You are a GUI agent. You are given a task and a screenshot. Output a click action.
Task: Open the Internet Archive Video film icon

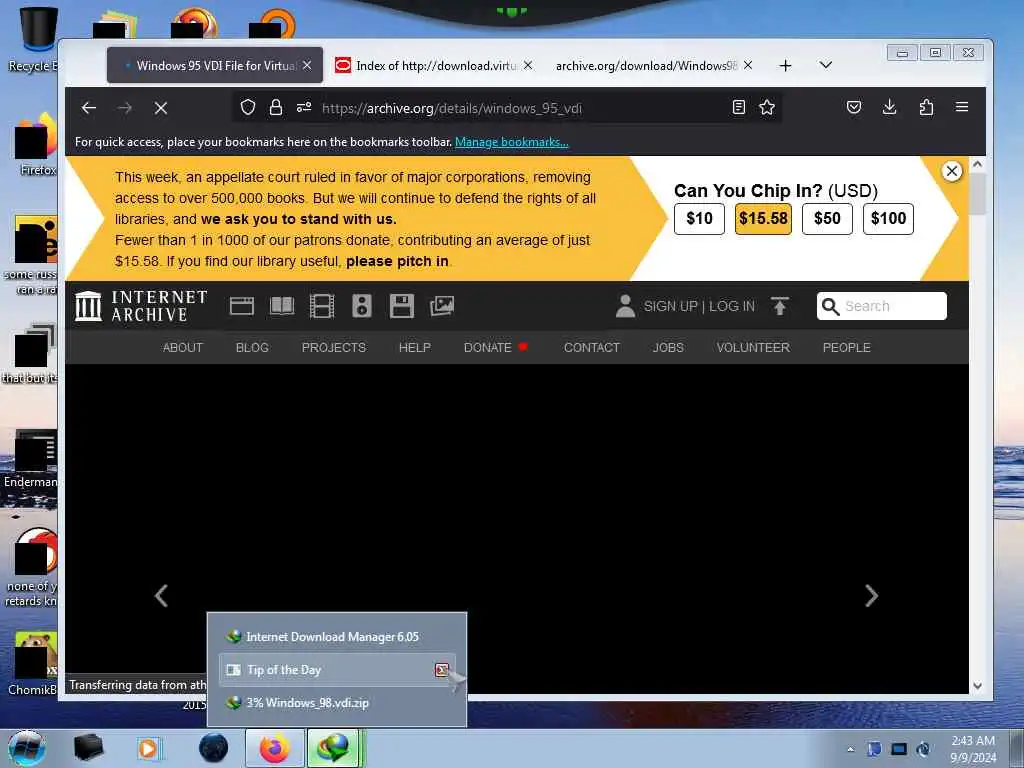322,306
